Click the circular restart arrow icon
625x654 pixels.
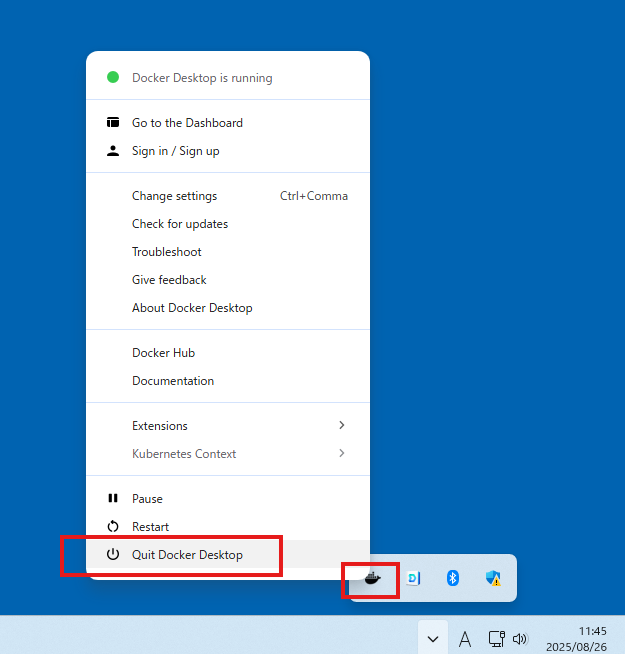(x=113, y=526)
